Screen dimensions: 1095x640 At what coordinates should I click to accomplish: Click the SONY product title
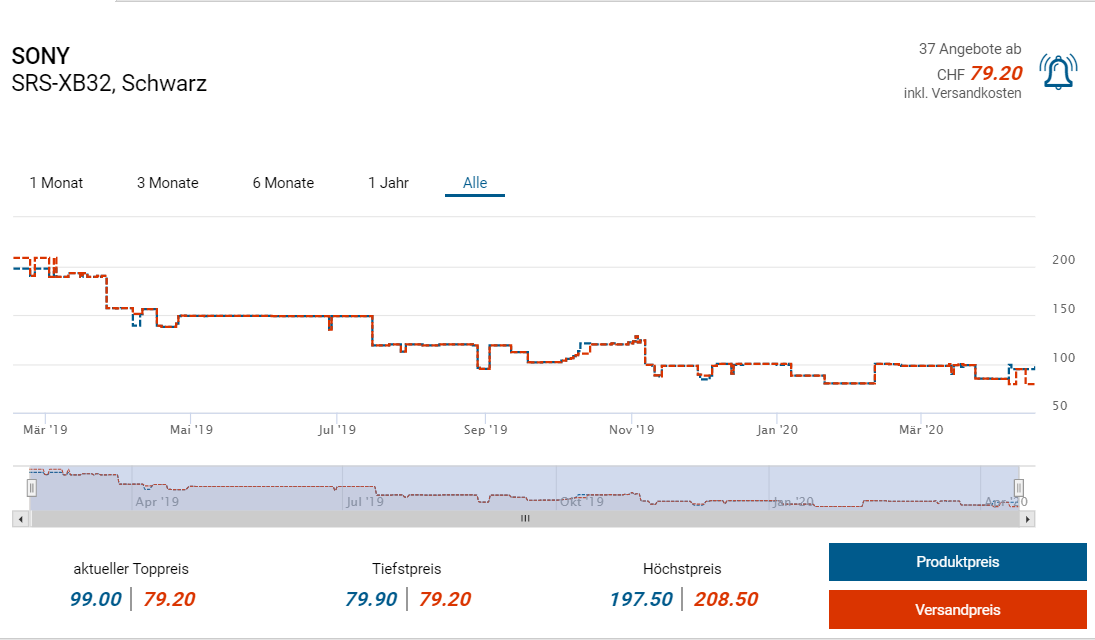[41, 56]
